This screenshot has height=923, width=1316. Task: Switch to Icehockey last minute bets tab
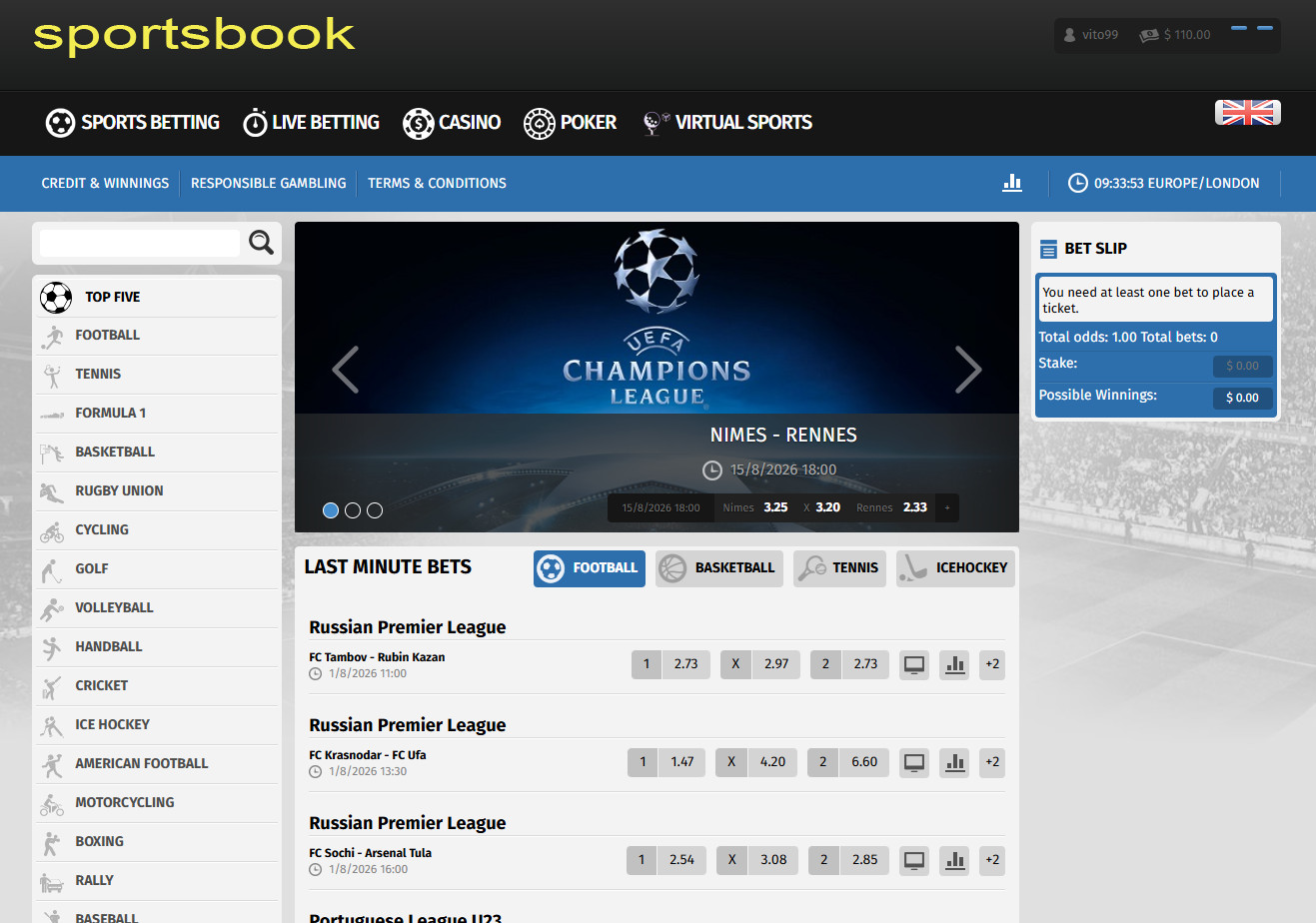[955, 568]
